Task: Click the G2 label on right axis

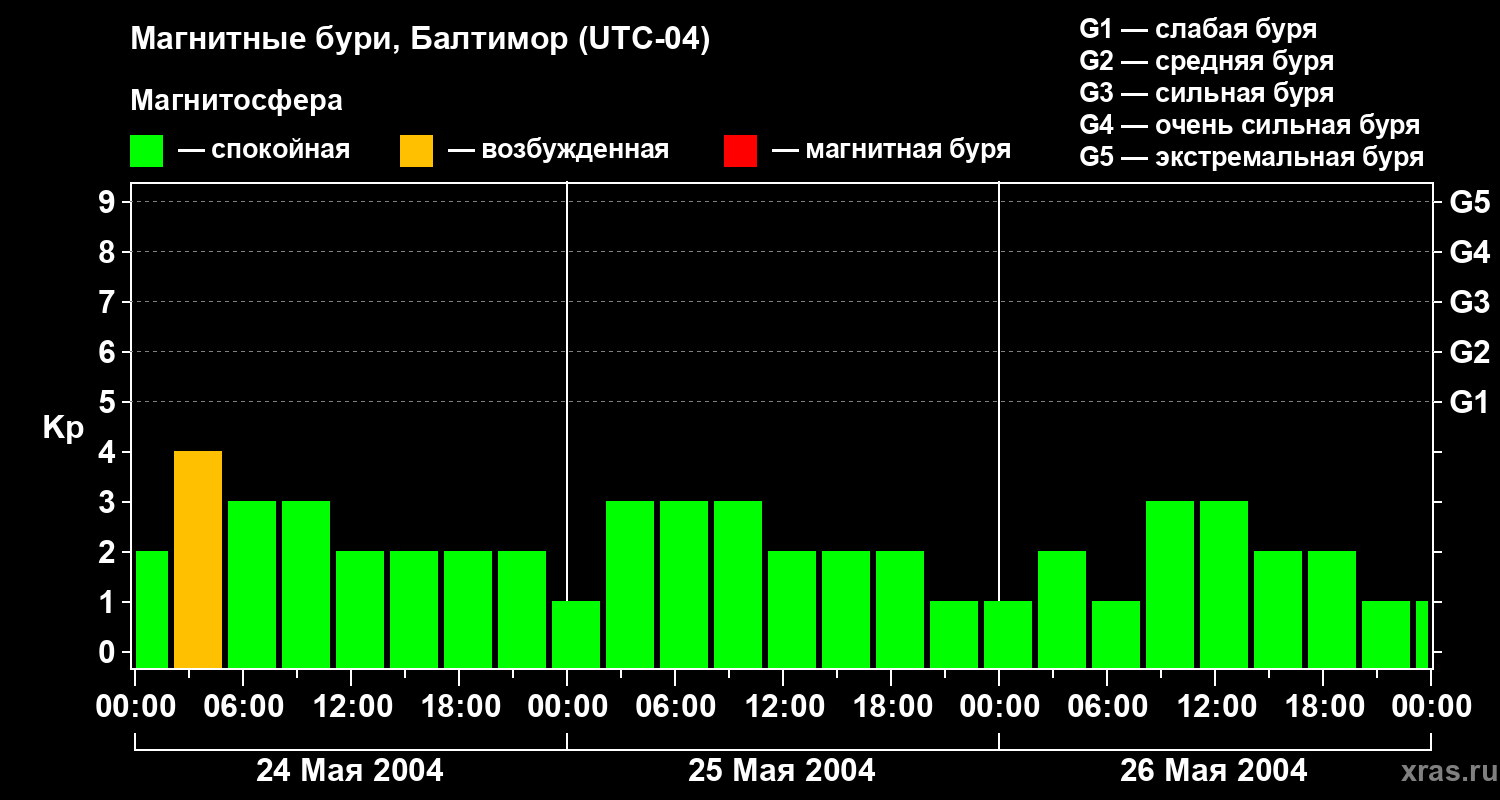Action: [x=1470, y=352]
